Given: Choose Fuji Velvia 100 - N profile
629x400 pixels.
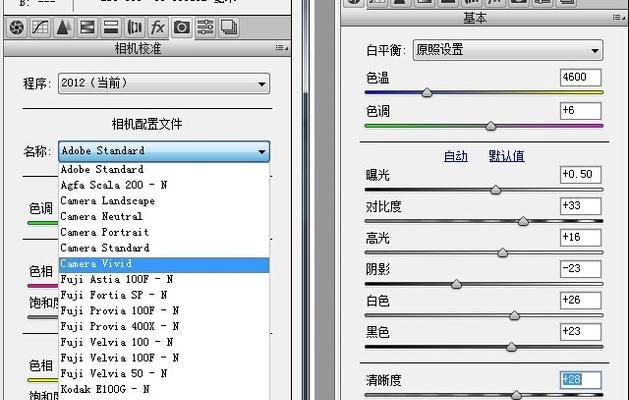Looking at the screenshot, I should pos(164,342).
